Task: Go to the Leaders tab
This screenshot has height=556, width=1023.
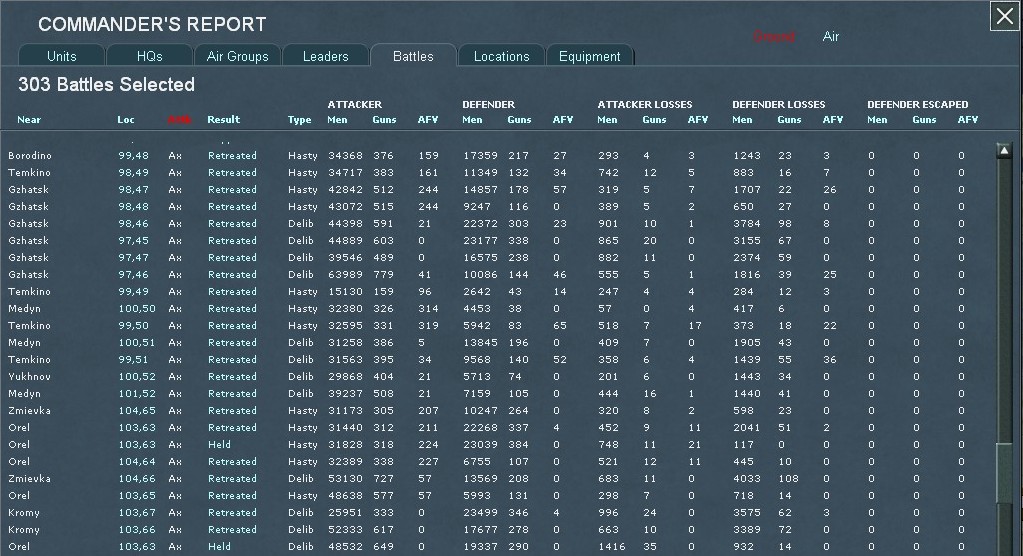Action: pyautogui.click(x=325, y=56)
